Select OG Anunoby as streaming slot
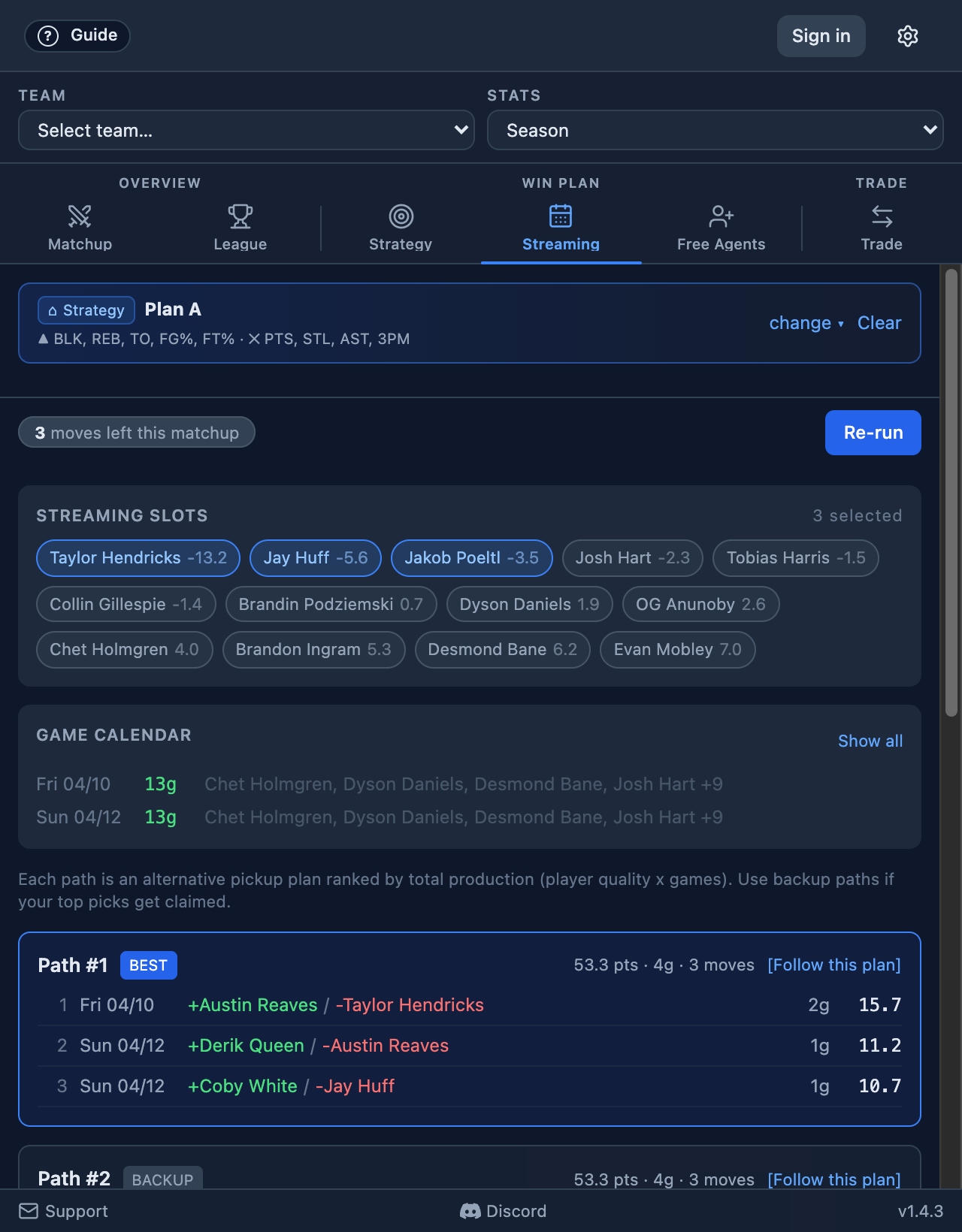This screenshot has height=1232, width=962. tap(701, 605)
